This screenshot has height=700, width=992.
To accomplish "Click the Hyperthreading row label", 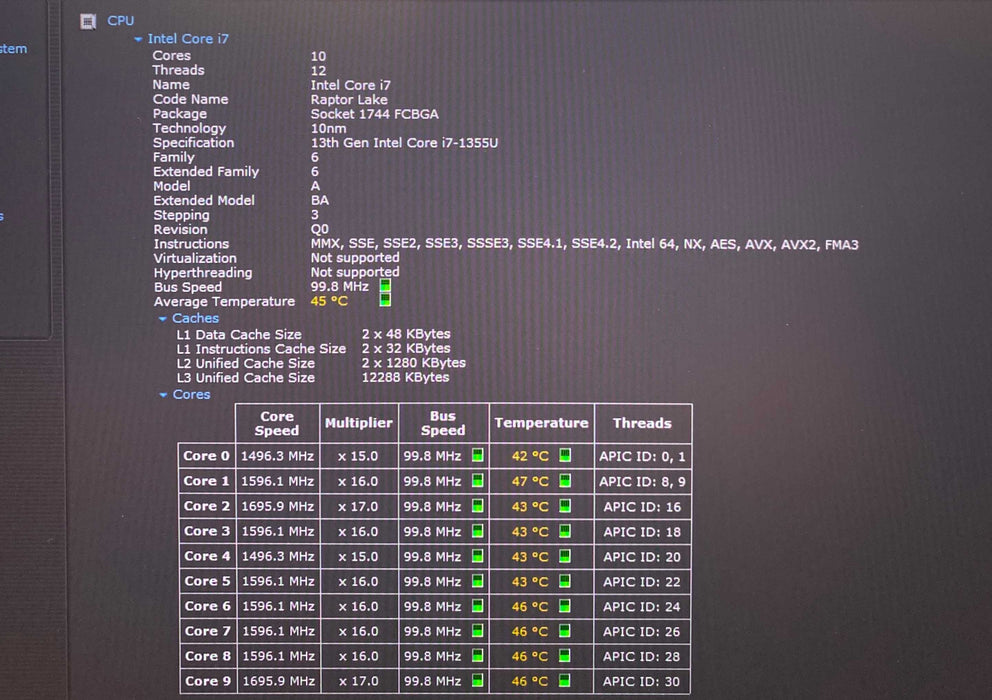I will pos(203,273).
